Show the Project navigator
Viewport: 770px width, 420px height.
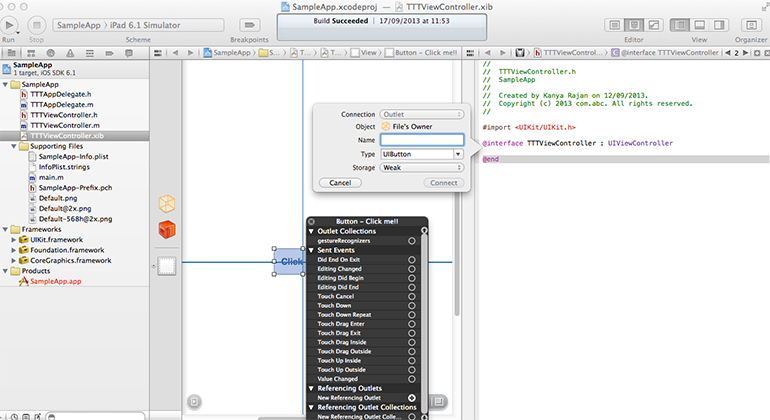pyautogui.click(x=11, y=53)
